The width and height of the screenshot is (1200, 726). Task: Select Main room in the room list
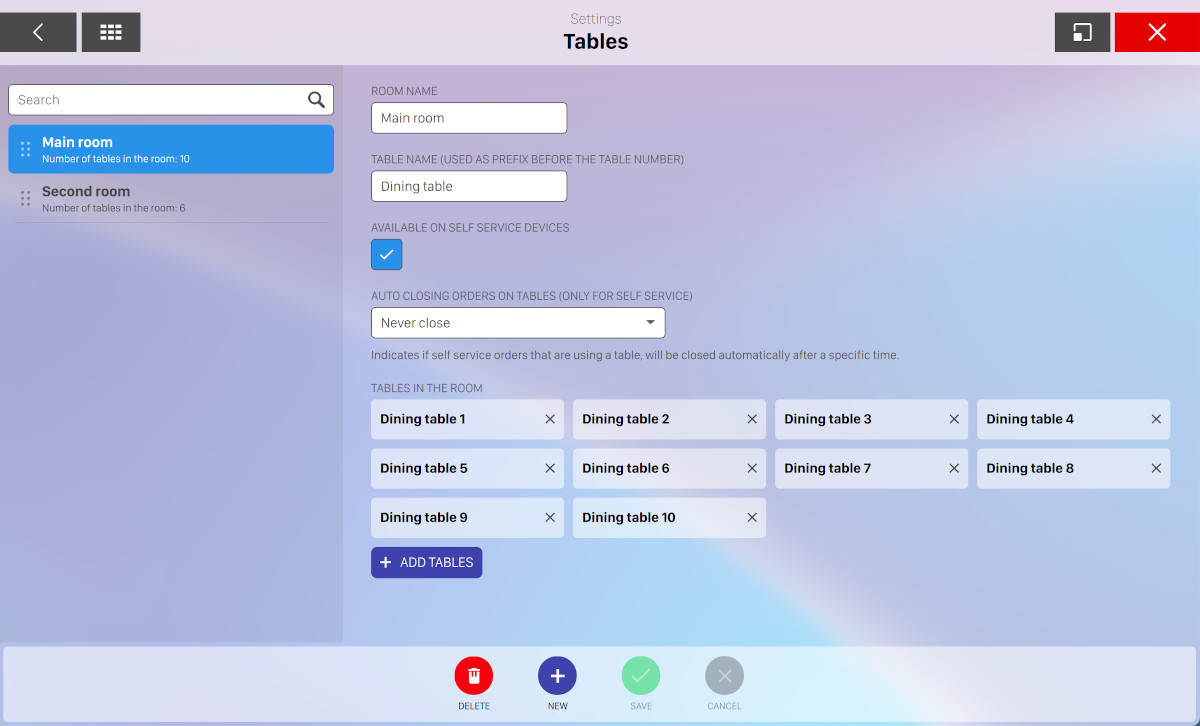(170, 149)
